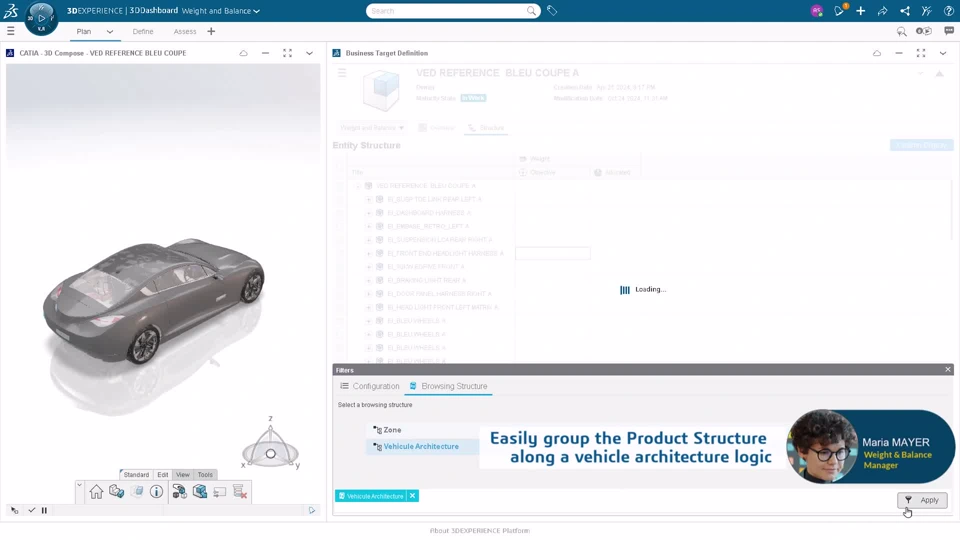Open the Browsing Structure filter tab
Image resolution: width=960 pixels, height=540 pixels.
pyautogui.click(x=448, y=386)
